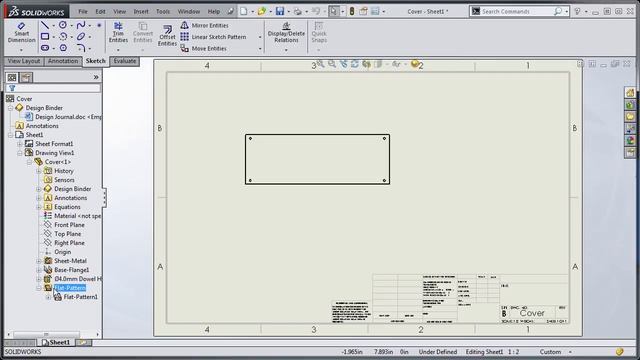
Task: Select the Straight Slot tool
Action: (x=45, y=48)
